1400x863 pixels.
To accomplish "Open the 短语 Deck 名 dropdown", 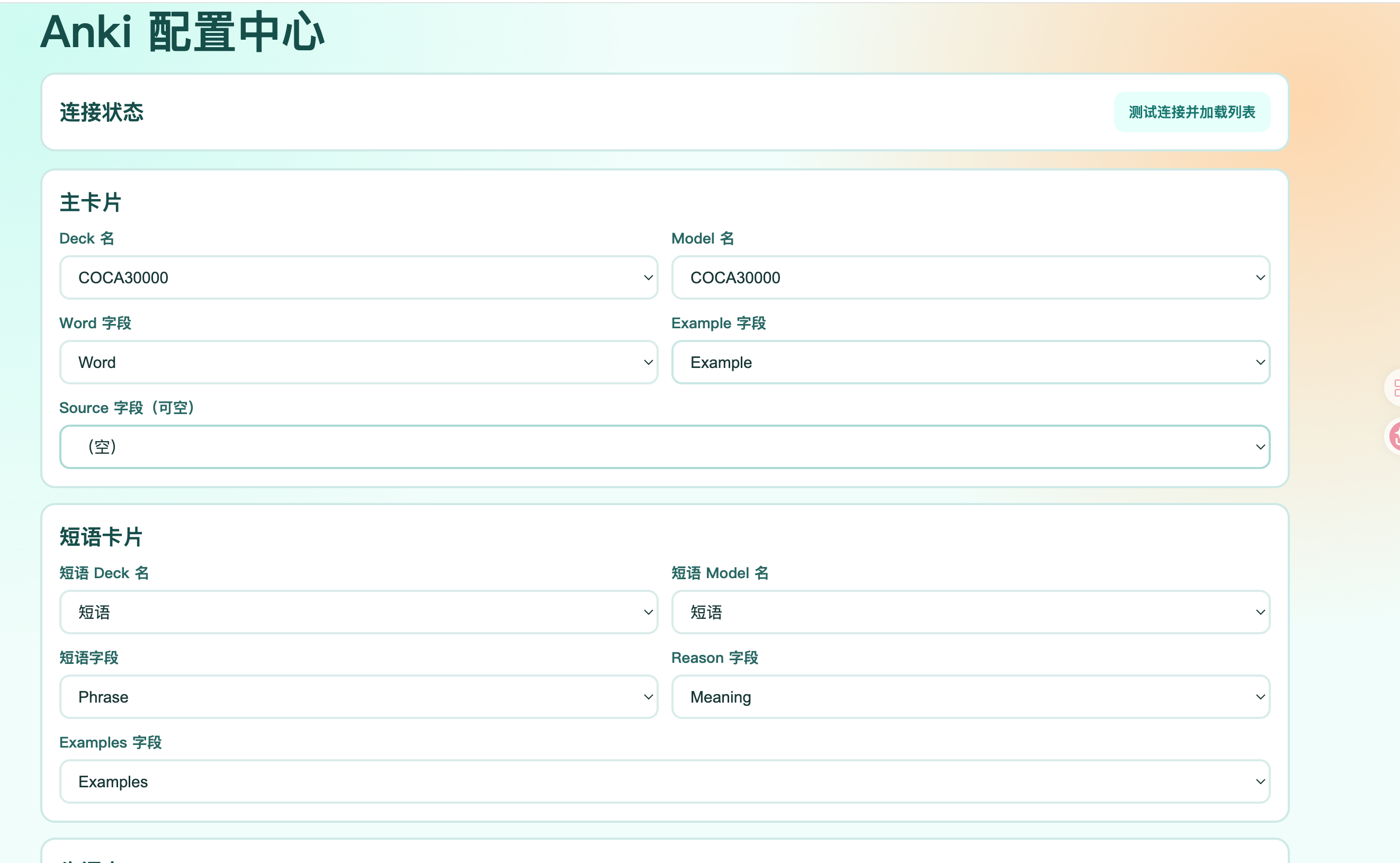I will pyautogui.click(x=358, y=612).
